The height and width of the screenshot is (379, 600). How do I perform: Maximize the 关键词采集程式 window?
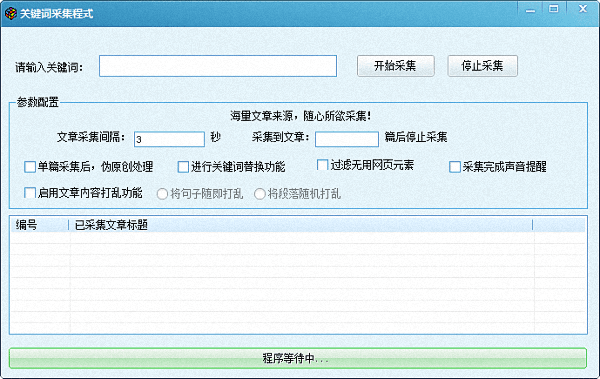(x=553, y=9)
